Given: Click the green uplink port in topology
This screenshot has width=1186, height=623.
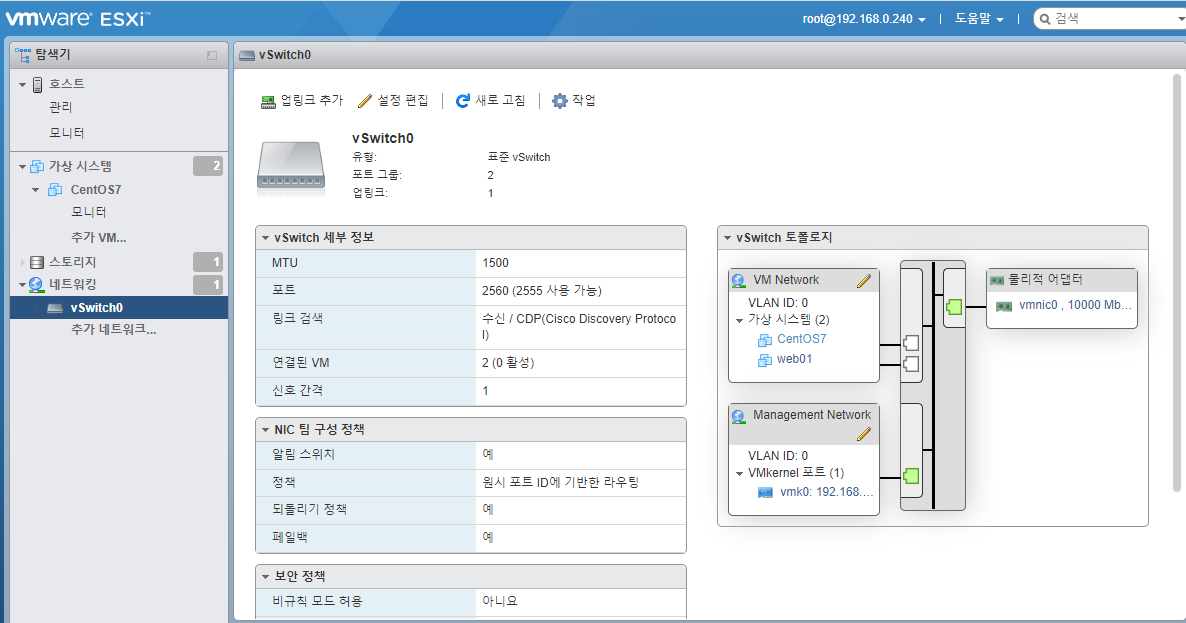Looking at the screenshot, I should click(x=955, y=307).
